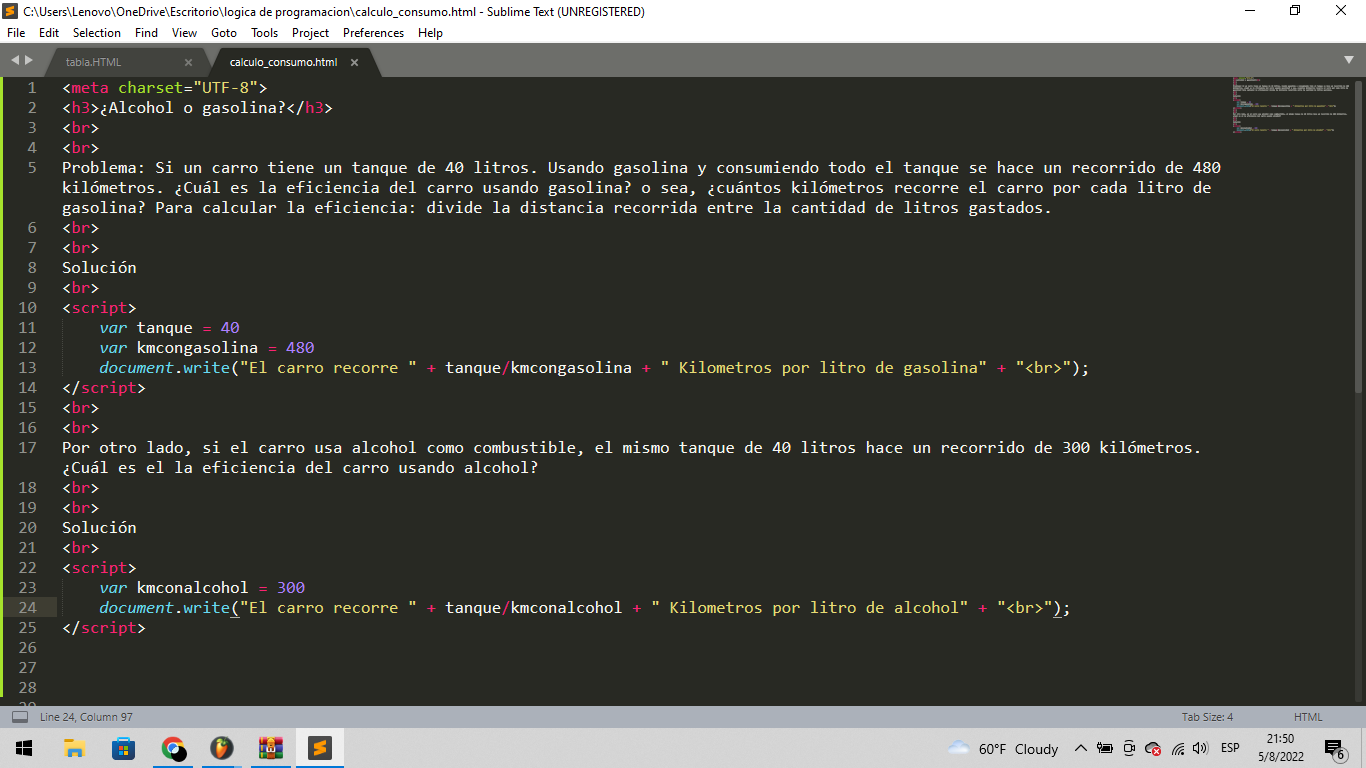Click the tray icon with the red X badge
The width and height of the screenshot is (1366, 768).
(1153, 748)
